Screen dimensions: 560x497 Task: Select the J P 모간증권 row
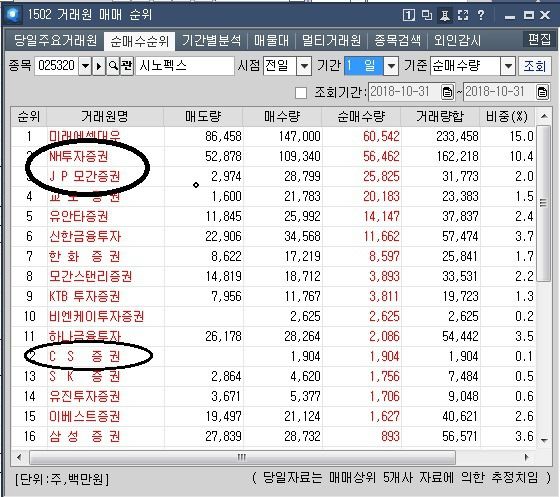[x=273, y=176]
